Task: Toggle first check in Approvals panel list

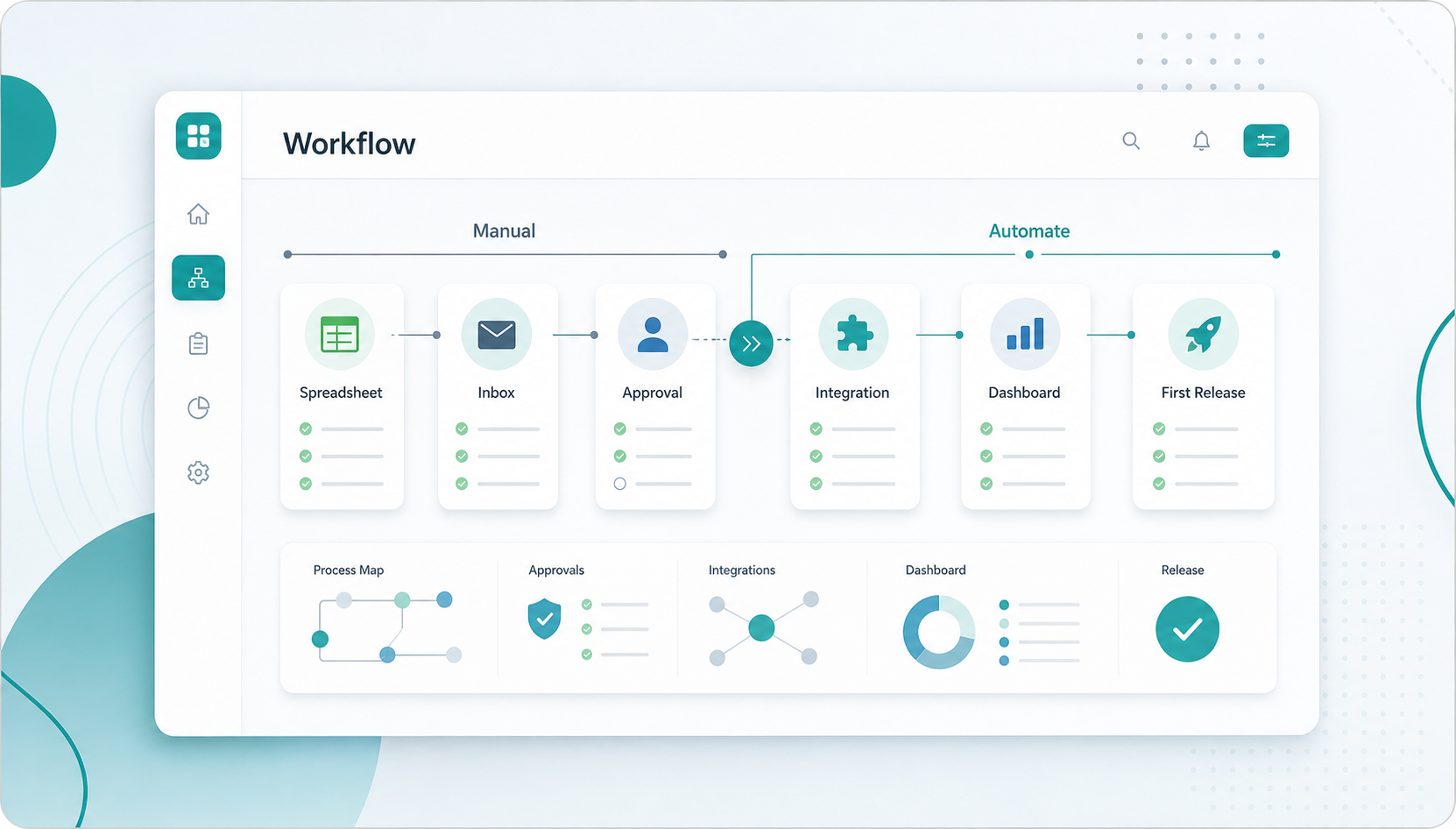Action: tap(587, 605)
